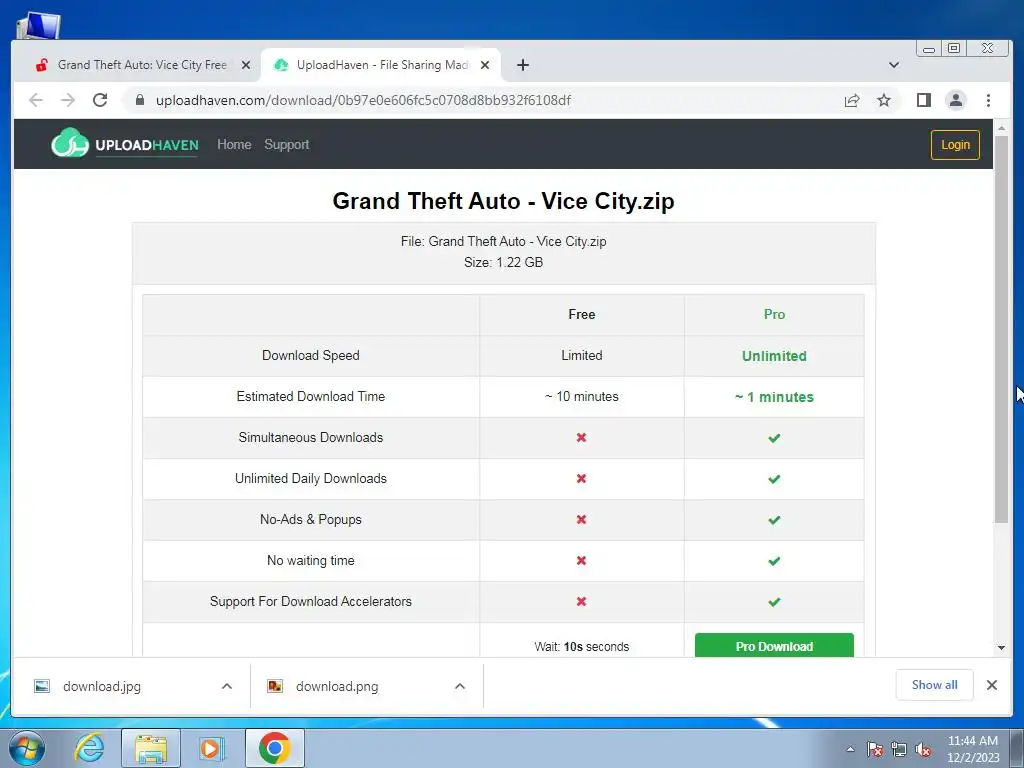
Task: Open Chrome three-dot menu
Action: click(988, 100)
